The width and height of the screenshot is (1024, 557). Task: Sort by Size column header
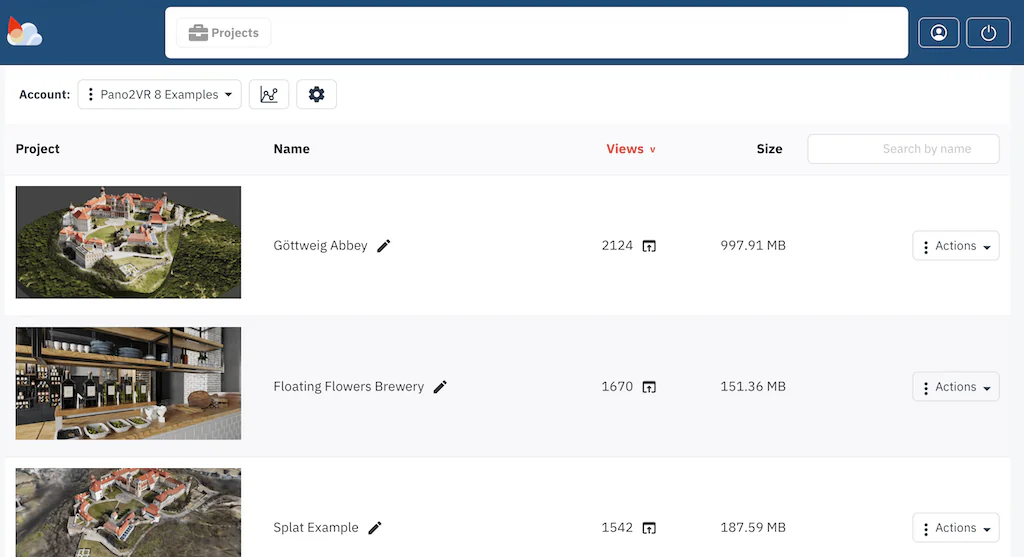(x=769, y=149)
